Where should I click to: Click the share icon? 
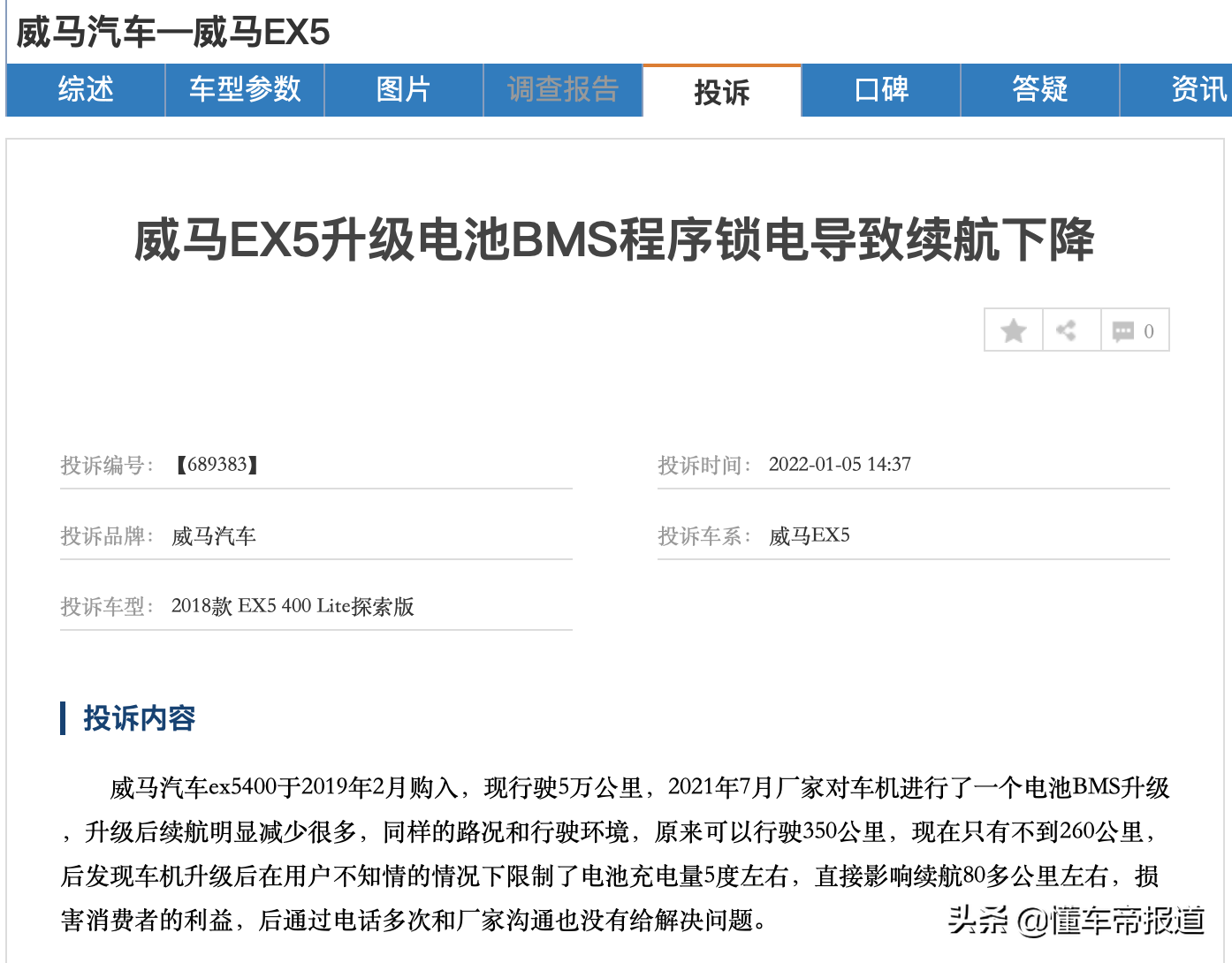pyautogui.click(x=1066, y=330)
